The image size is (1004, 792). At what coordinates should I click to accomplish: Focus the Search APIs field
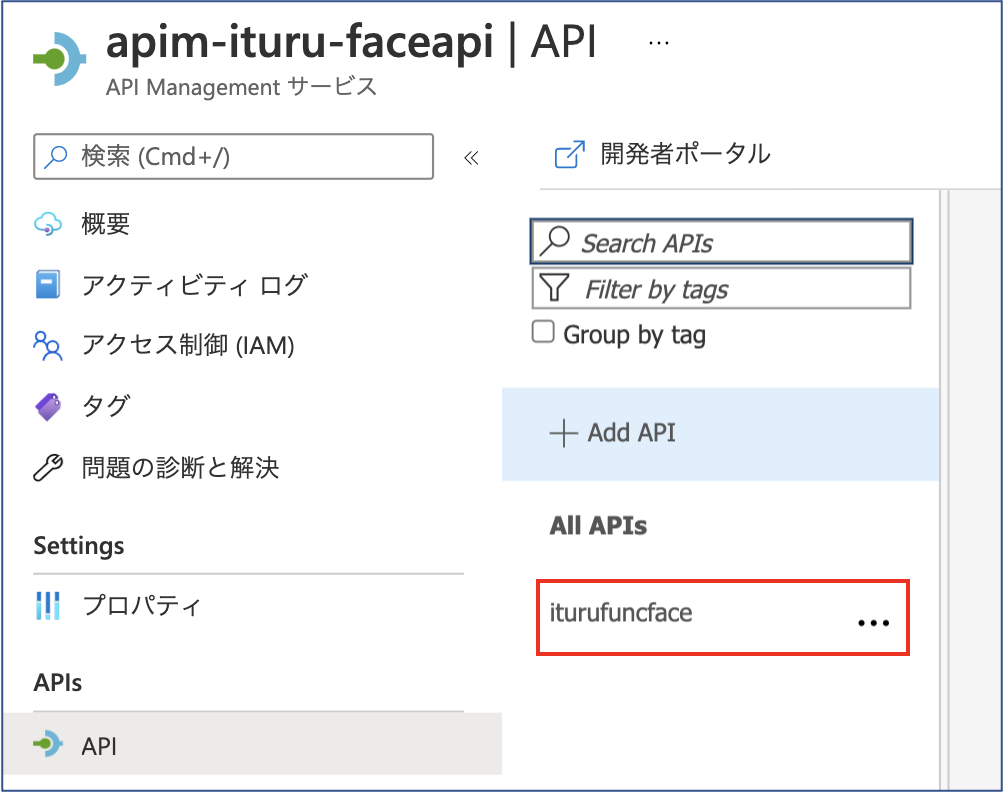(x=721, y=242)
